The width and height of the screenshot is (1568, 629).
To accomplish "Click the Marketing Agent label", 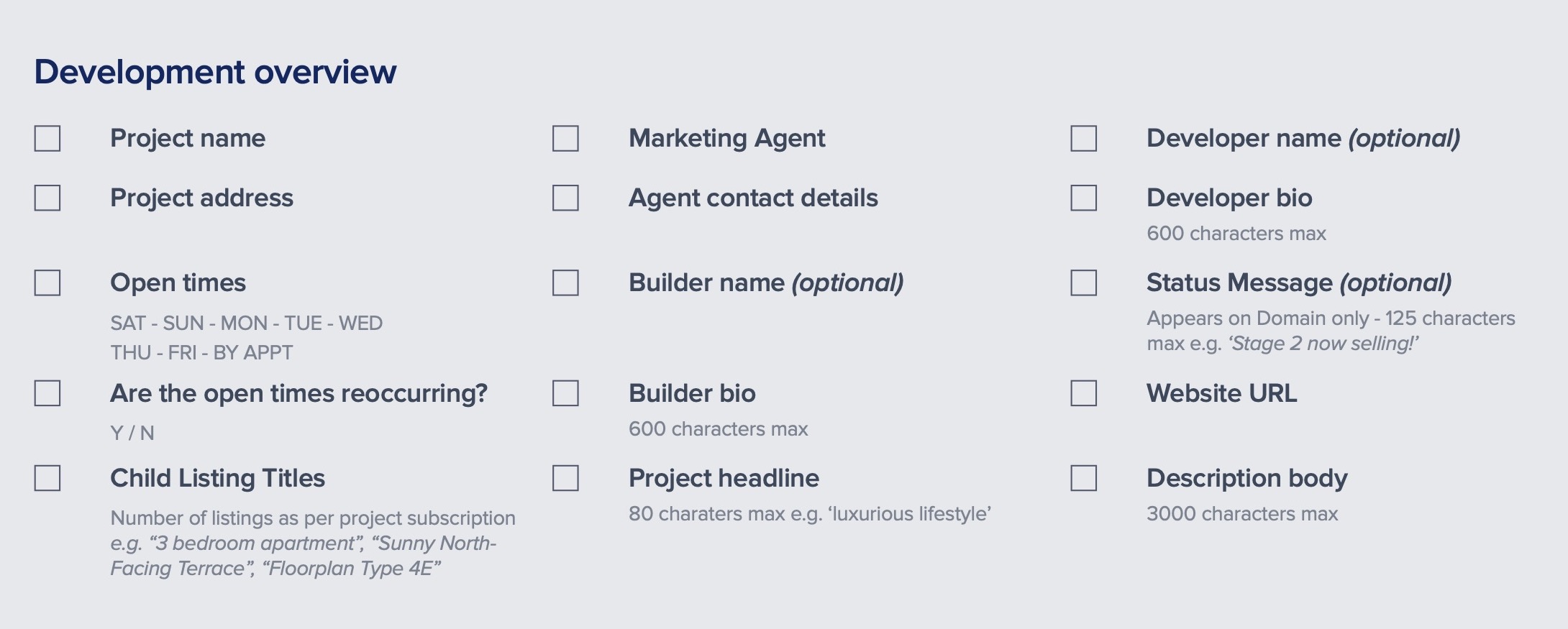I will (726, 139).
